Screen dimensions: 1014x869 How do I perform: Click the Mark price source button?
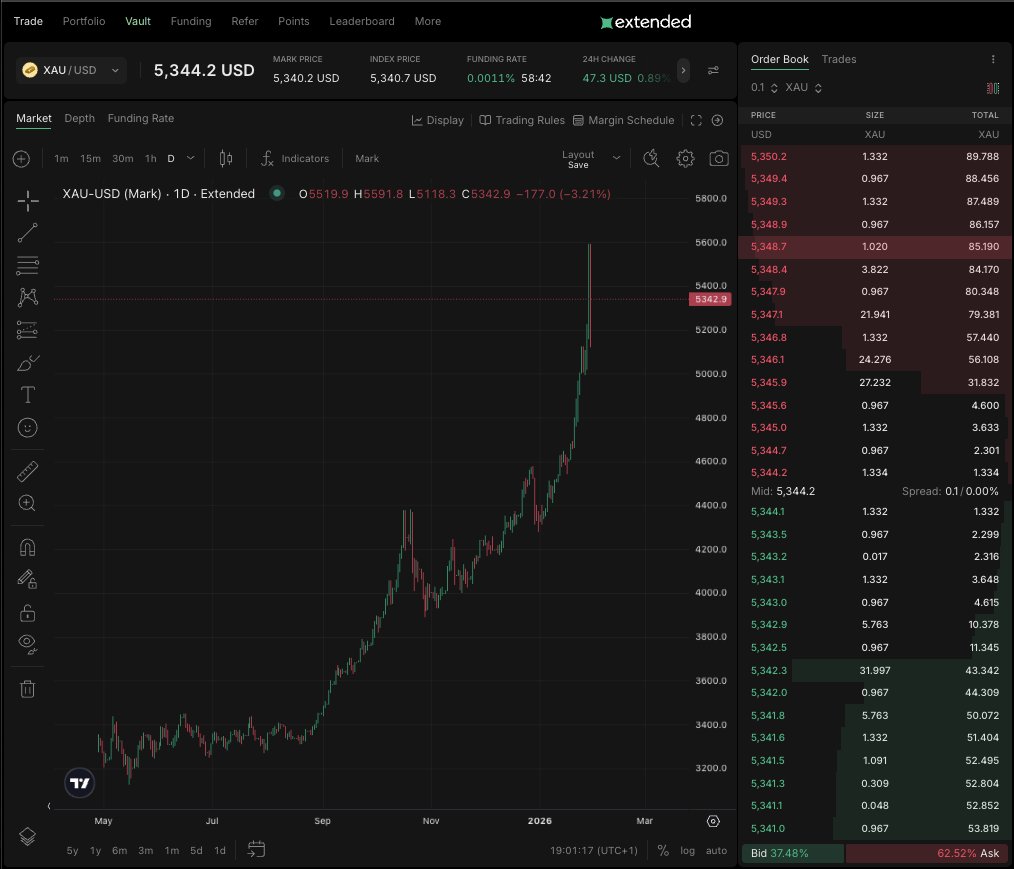pos(367,158)
